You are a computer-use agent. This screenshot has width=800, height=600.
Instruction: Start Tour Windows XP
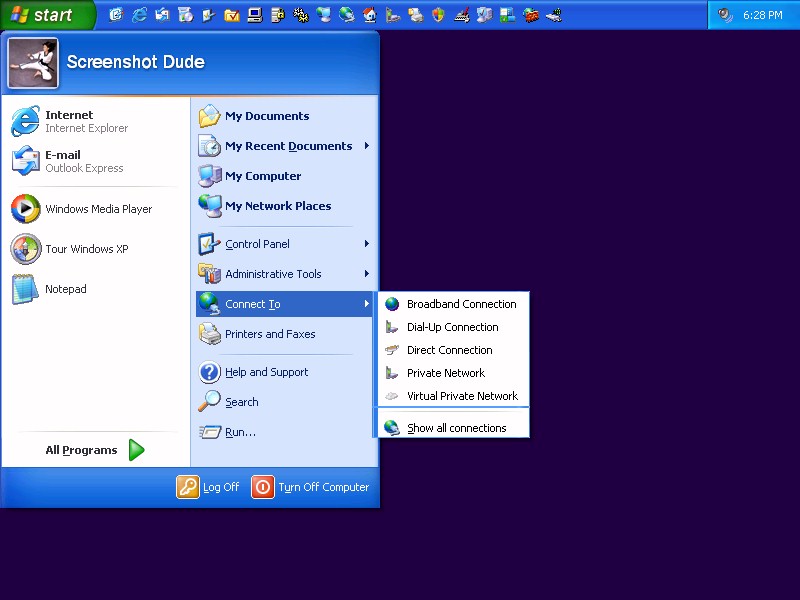point(70,249)
